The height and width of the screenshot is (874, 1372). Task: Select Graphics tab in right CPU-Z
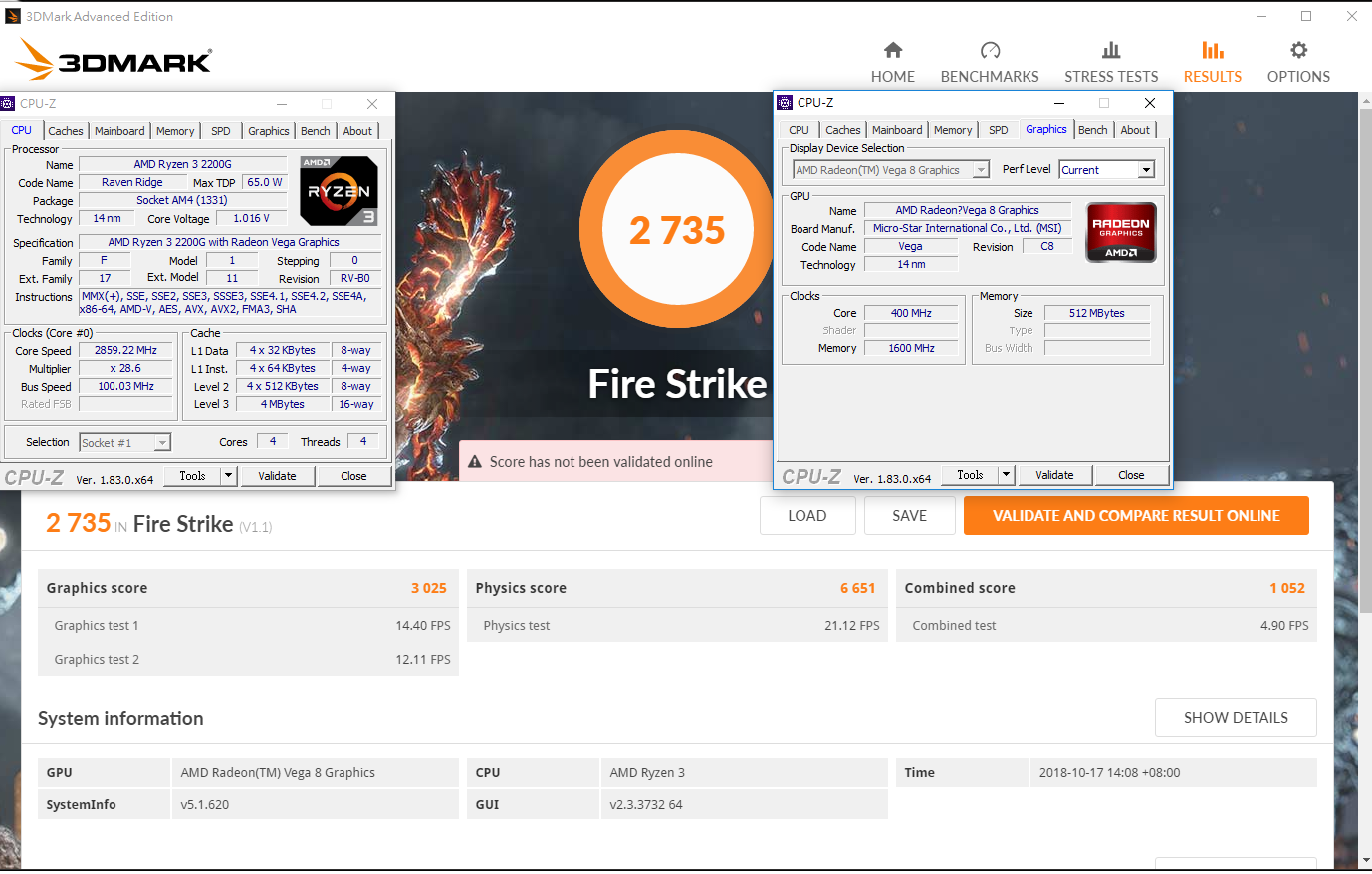click(1046, 129)
